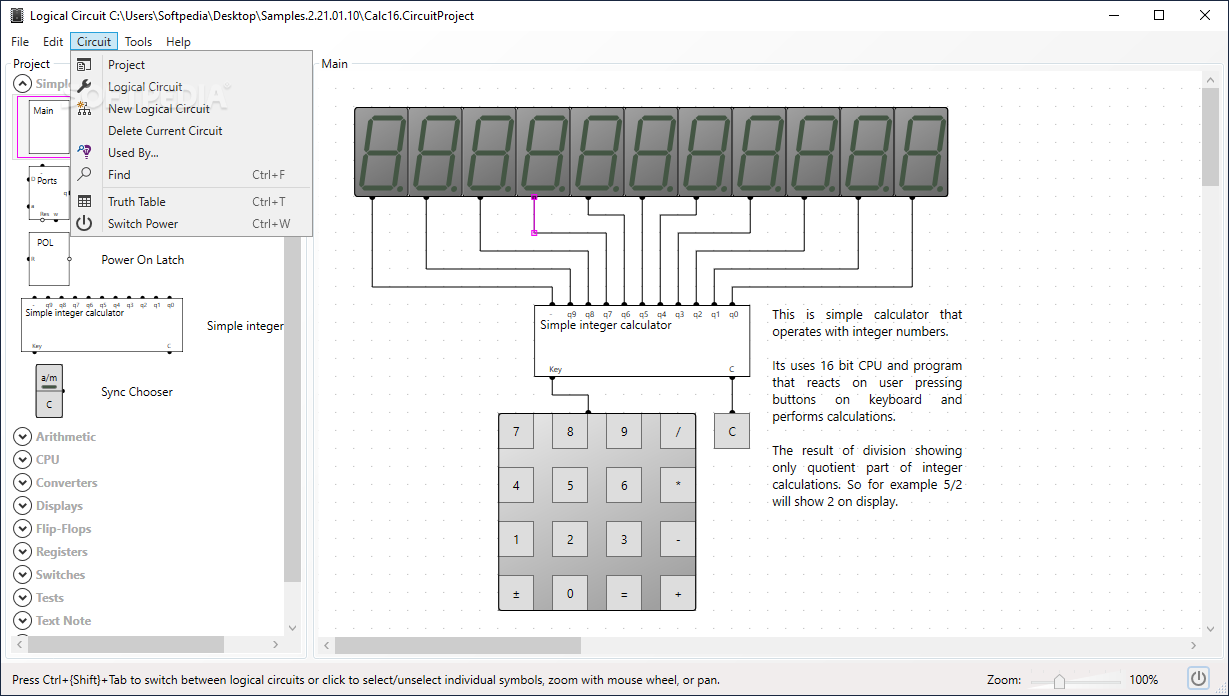Click keypad button 9

pos(624,432)
